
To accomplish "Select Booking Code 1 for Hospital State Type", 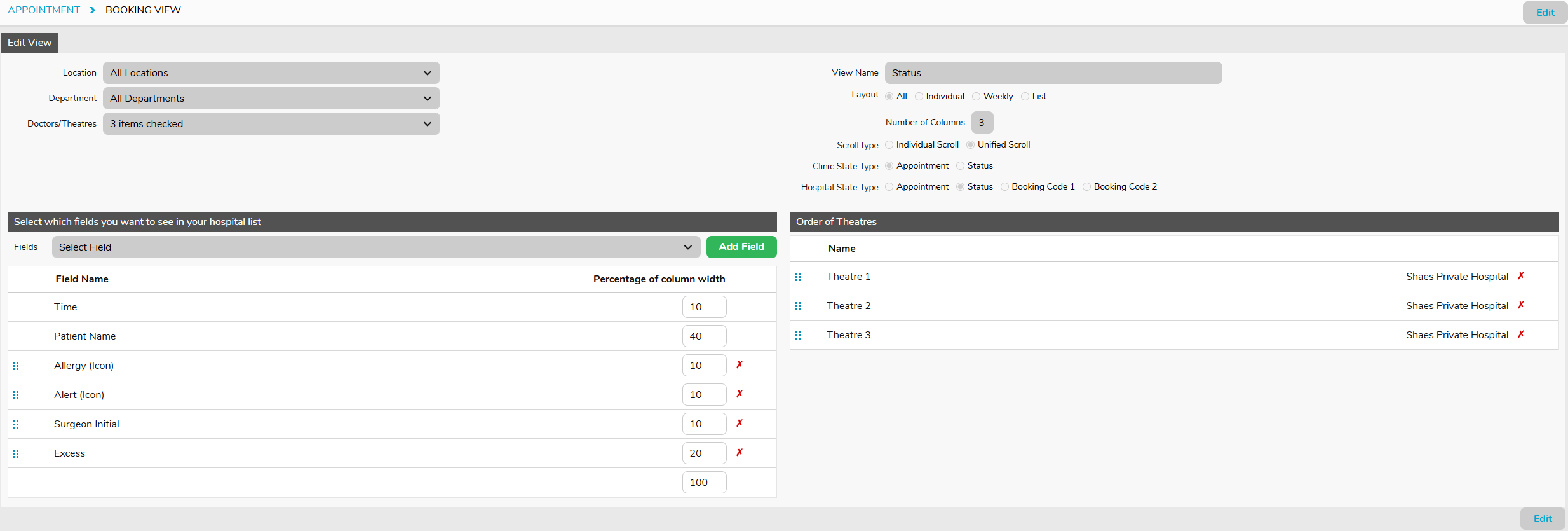I will (1004, 187).
